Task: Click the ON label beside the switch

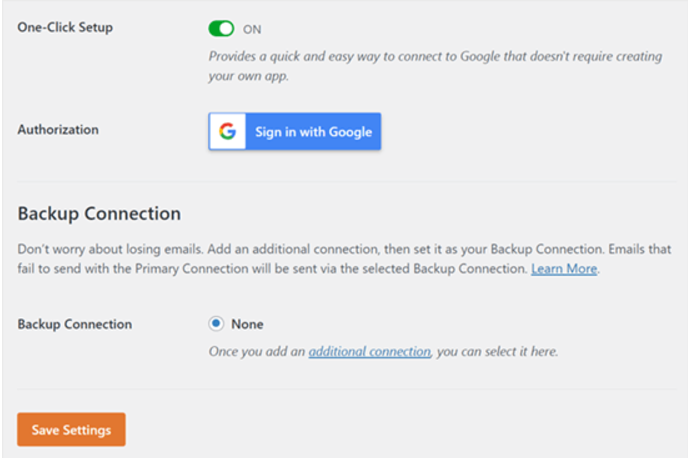Action: coord(252,29)
